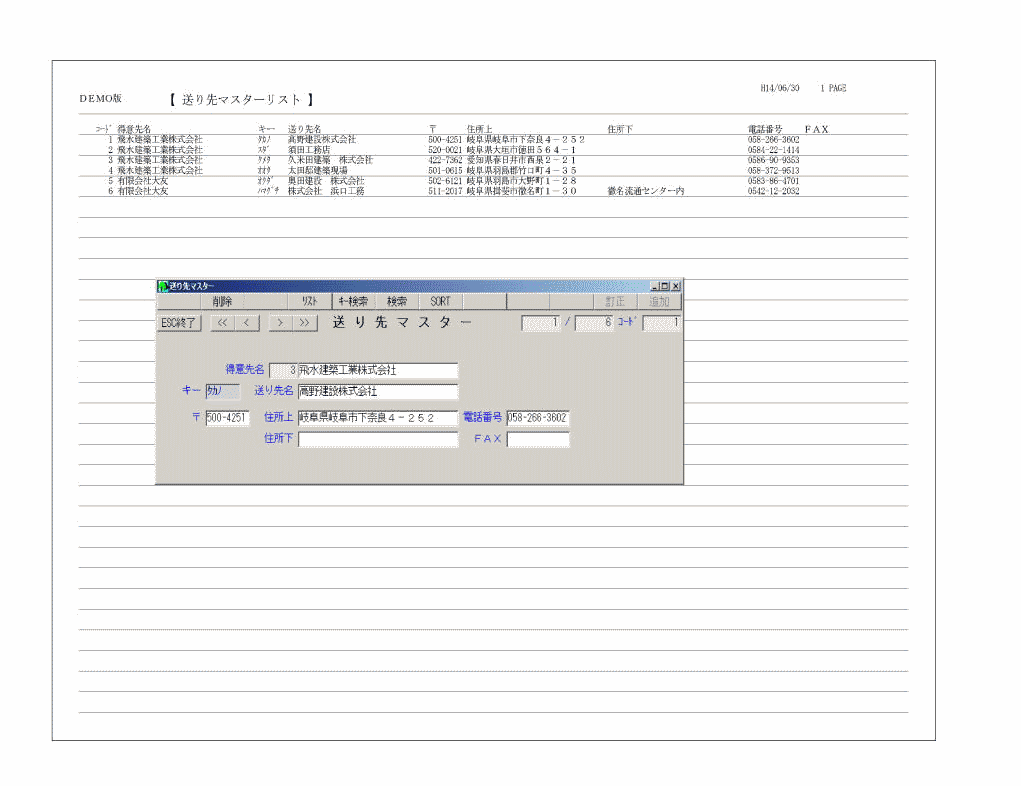Click the empty FAX input field
This screenshot has width=1021, height=786.
538,439
